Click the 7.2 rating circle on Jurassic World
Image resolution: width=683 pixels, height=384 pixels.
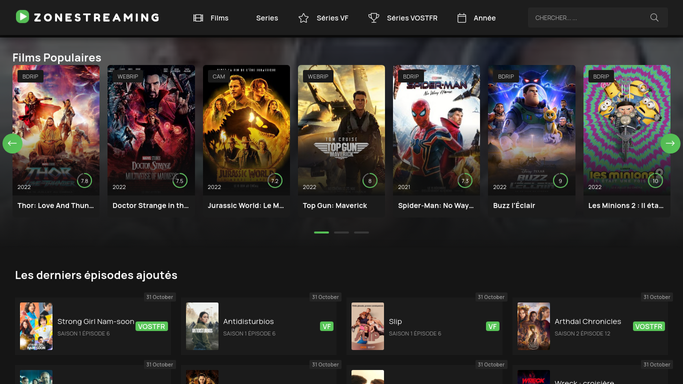tap(275, 180)
